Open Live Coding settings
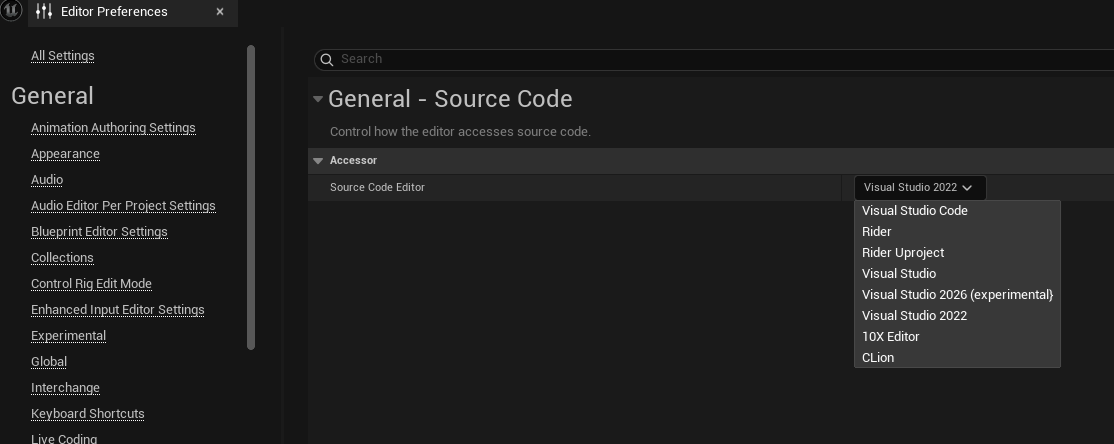This screenshot has width=1114, height=444. click(64, 439)
